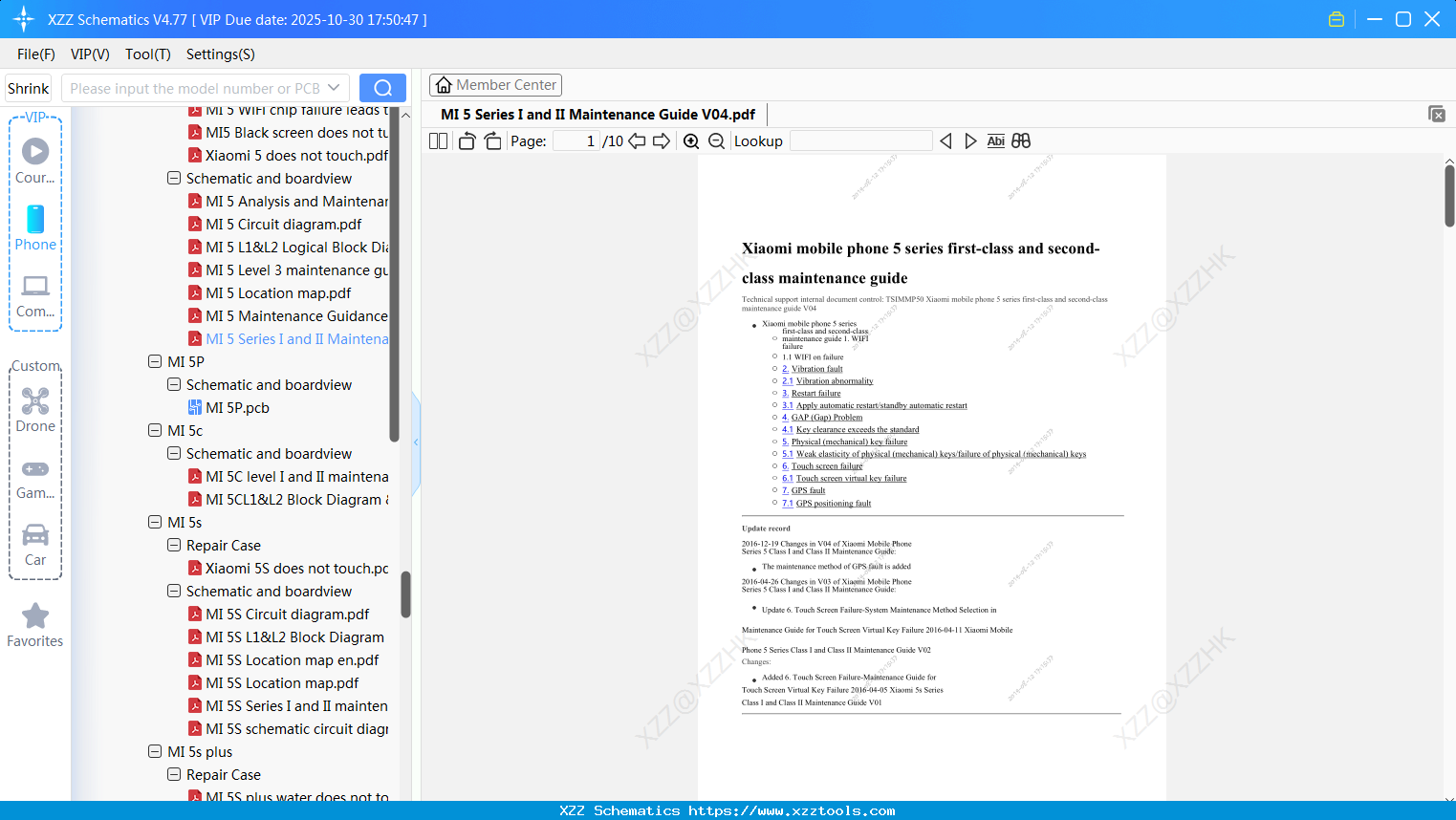Click the model number search field
This screenshot has height=820, width=1456.
(194, 88)
